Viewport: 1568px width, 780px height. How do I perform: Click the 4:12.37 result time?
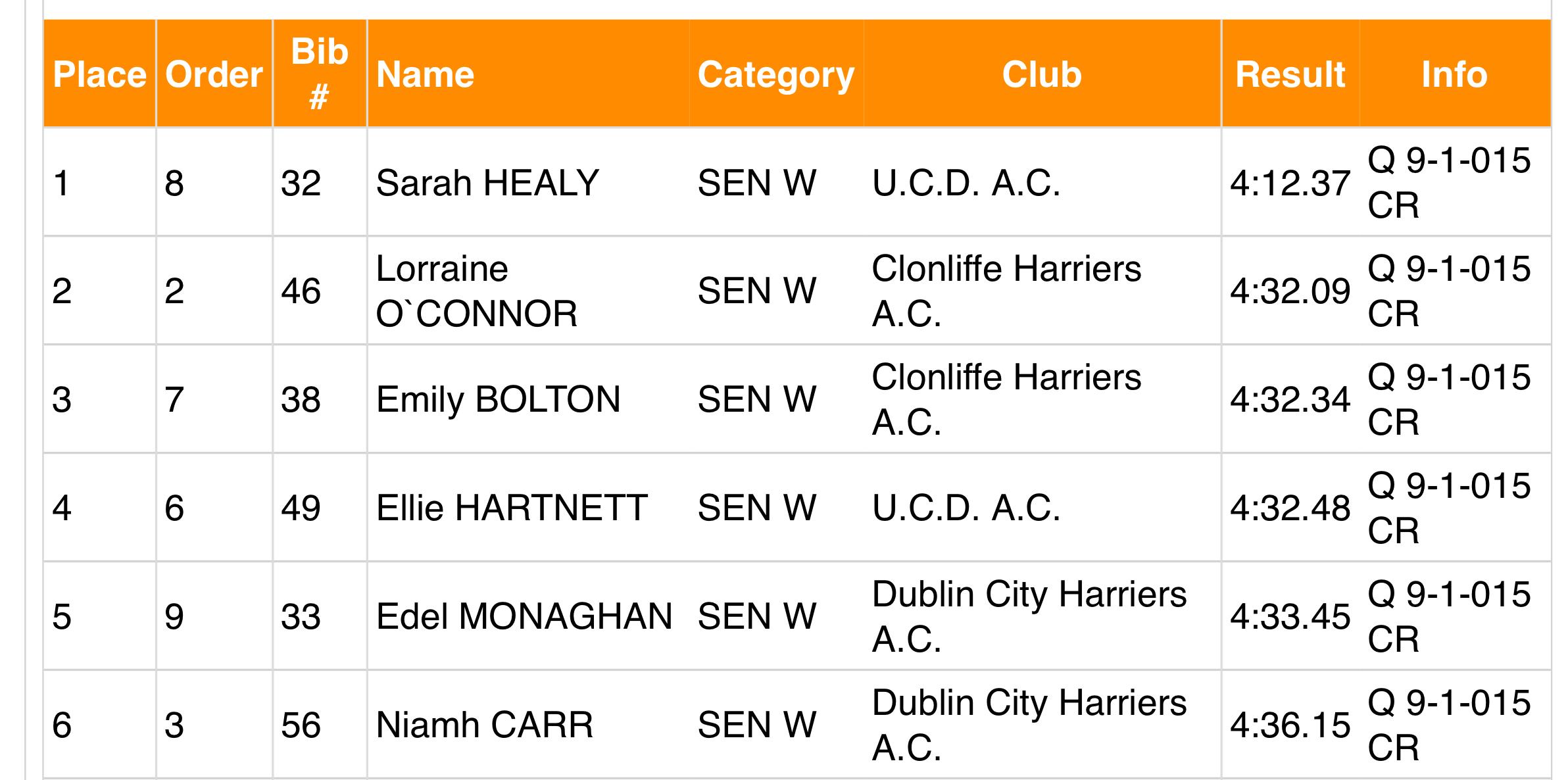1290,183
